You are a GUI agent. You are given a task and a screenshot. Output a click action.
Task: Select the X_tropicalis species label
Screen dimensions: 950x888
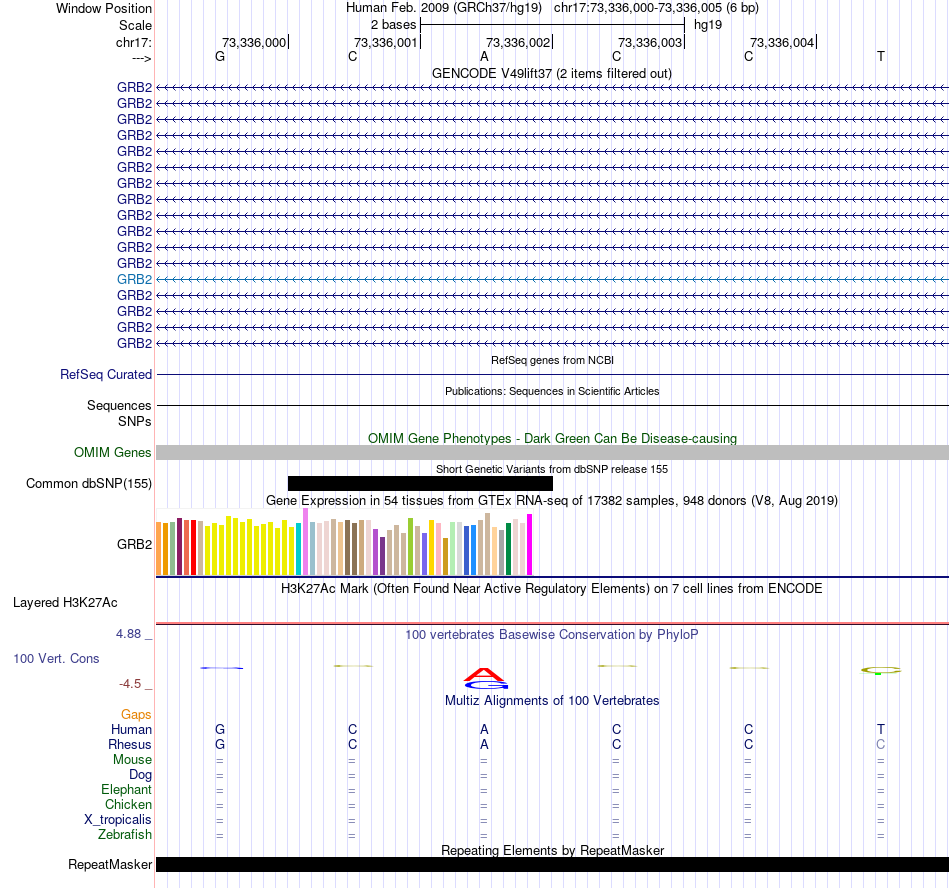pyautogui.click(x=118, y=820)
